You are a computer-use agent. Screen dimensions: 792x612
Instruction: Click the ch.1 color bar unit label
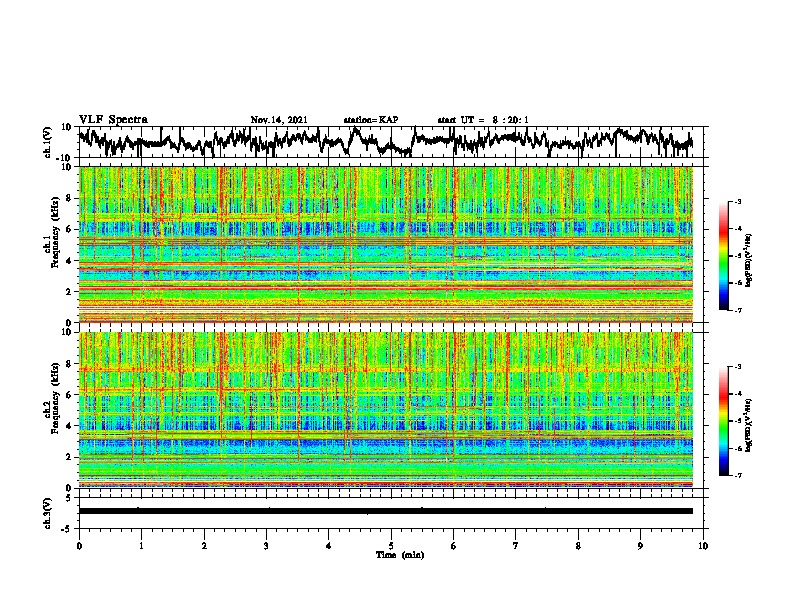749,260
